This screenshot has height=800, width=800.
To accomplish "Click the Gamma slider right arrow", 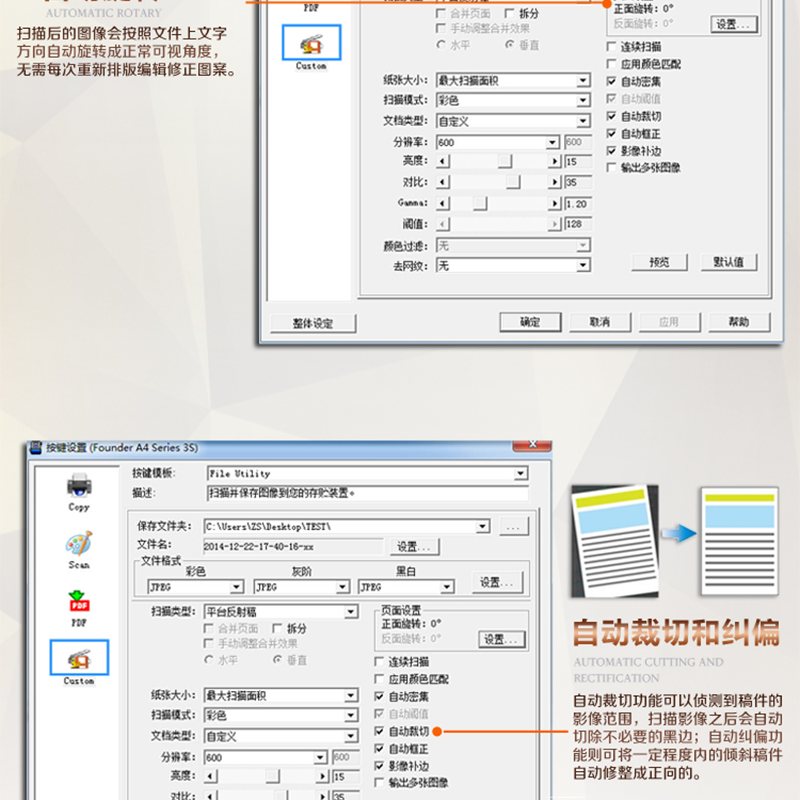I will coord(553,203).
